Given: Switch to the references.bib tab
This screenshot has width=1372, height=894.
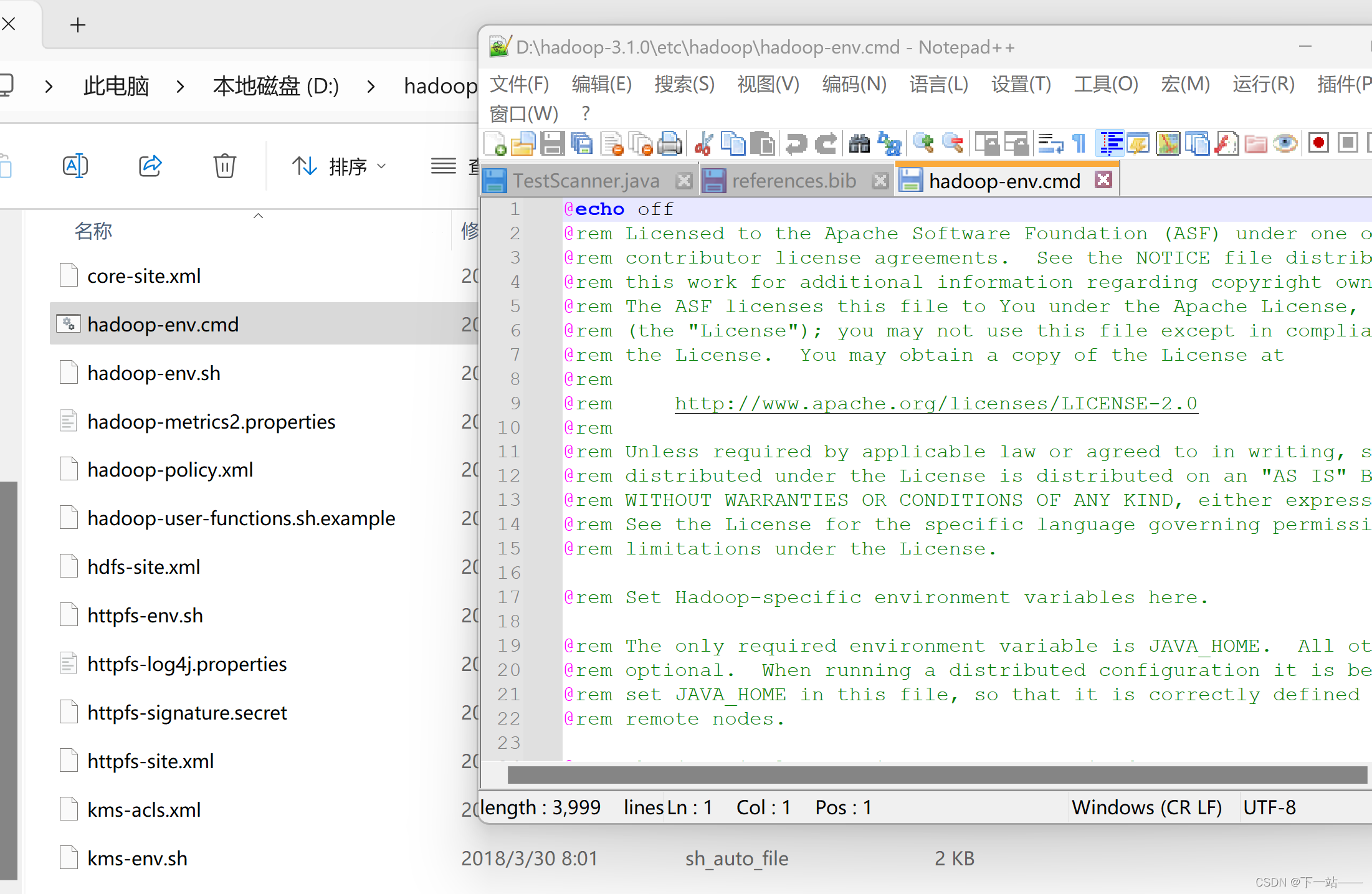Looking at the screenshot, I should pyautogui.click(x=793, y=181).
